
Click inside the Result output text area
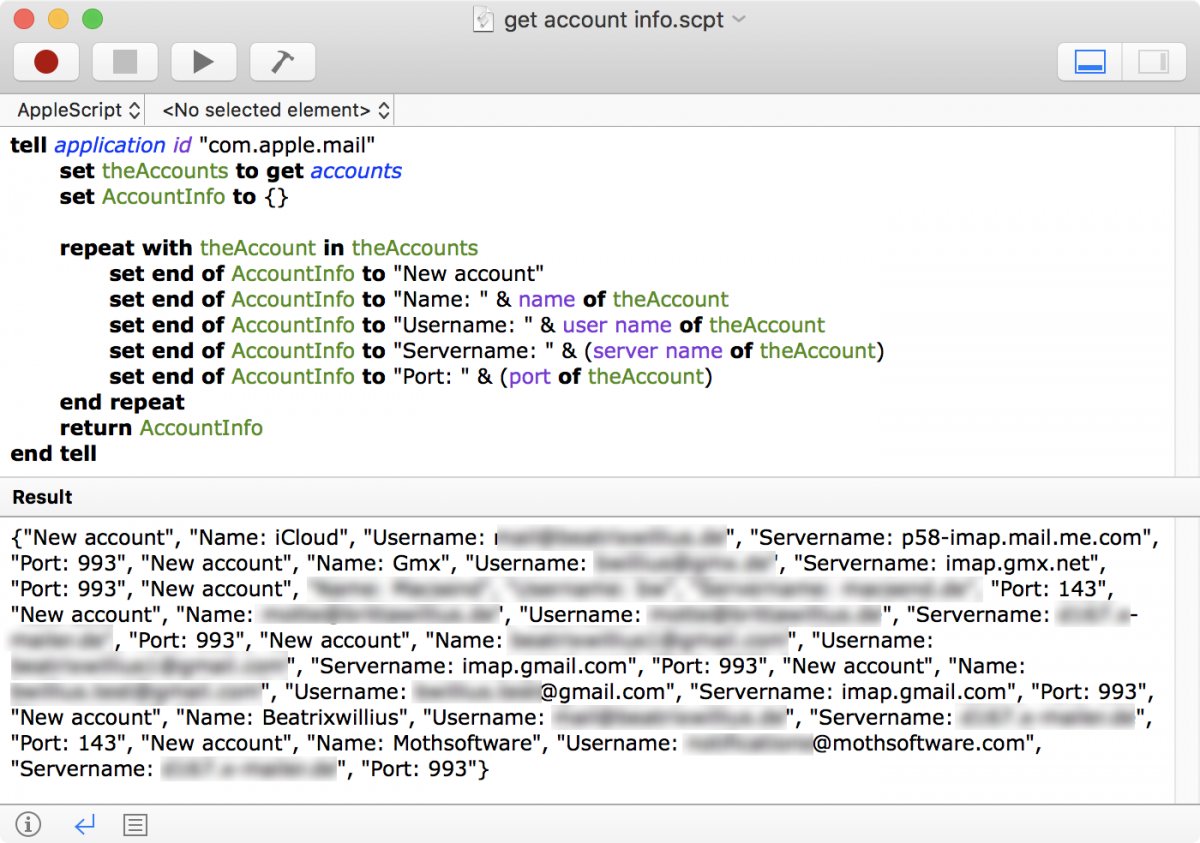[x=600, y=650]
